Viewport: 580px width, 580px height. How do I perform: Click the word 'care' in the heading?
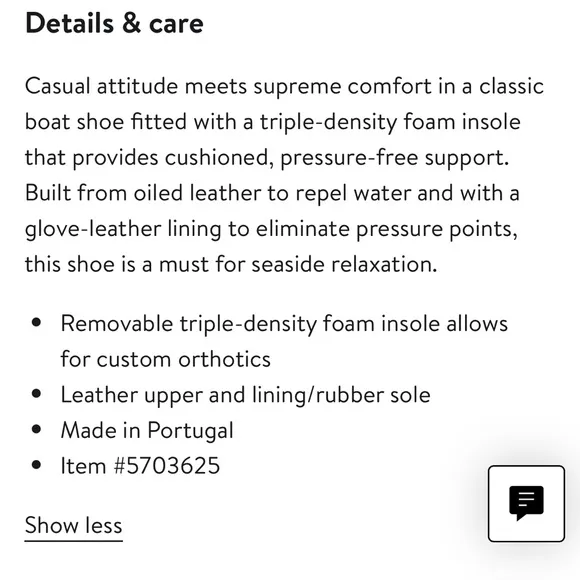pos(176,24)
